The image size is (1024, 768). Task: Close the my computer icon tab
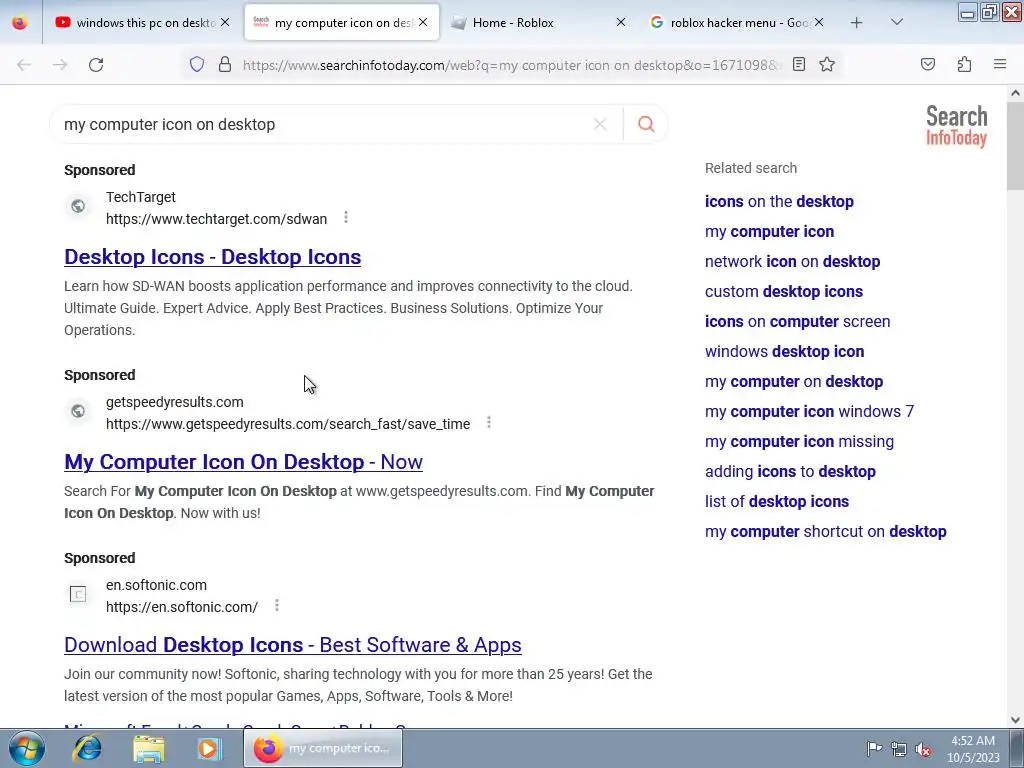pyautogui.click(x=423, y=22)
